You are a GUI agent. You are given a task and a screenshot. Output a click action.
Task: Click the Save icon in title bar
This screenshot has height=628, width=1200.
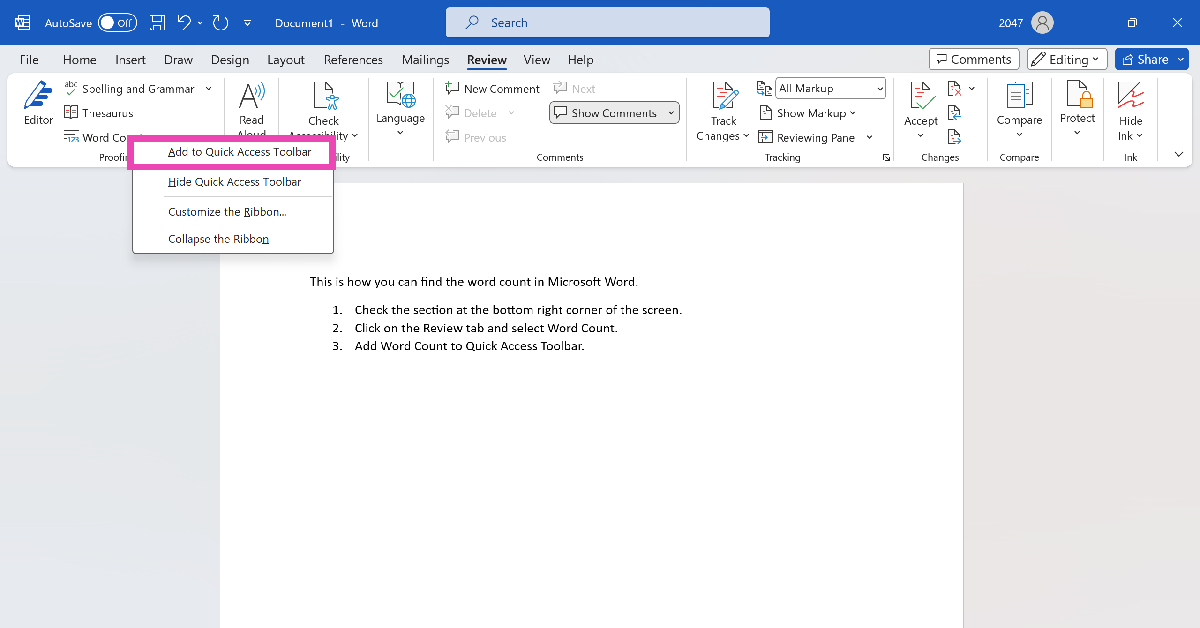[x=158, y=22]
